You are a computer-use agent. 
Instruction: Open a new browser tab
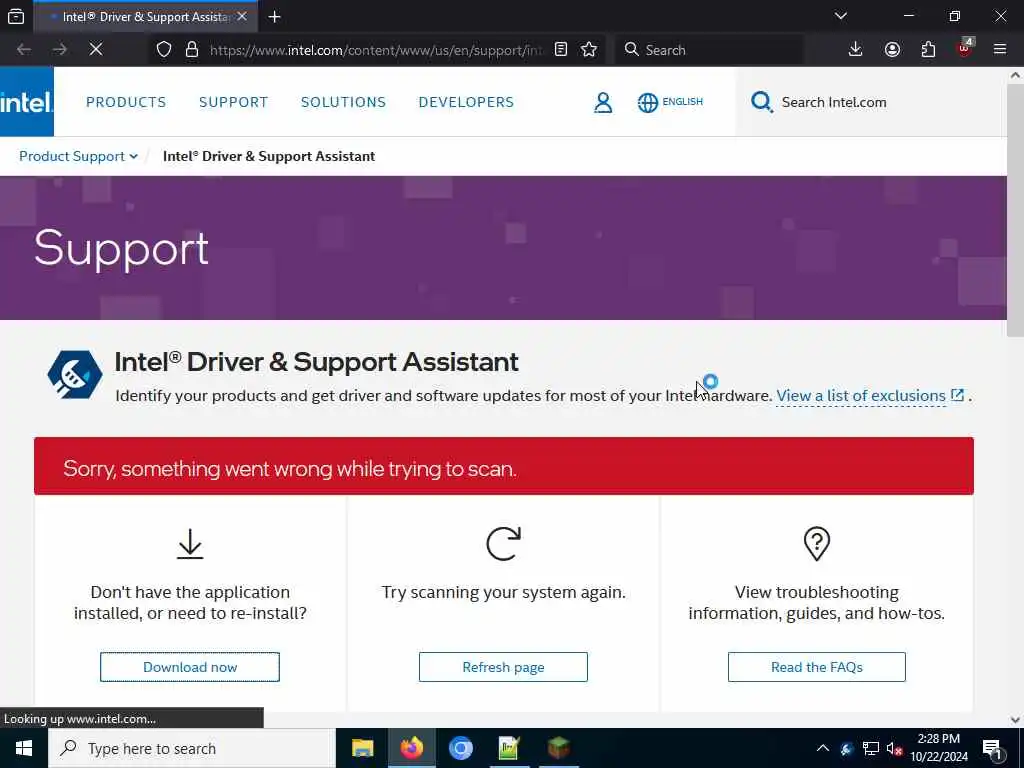[275, 17]
